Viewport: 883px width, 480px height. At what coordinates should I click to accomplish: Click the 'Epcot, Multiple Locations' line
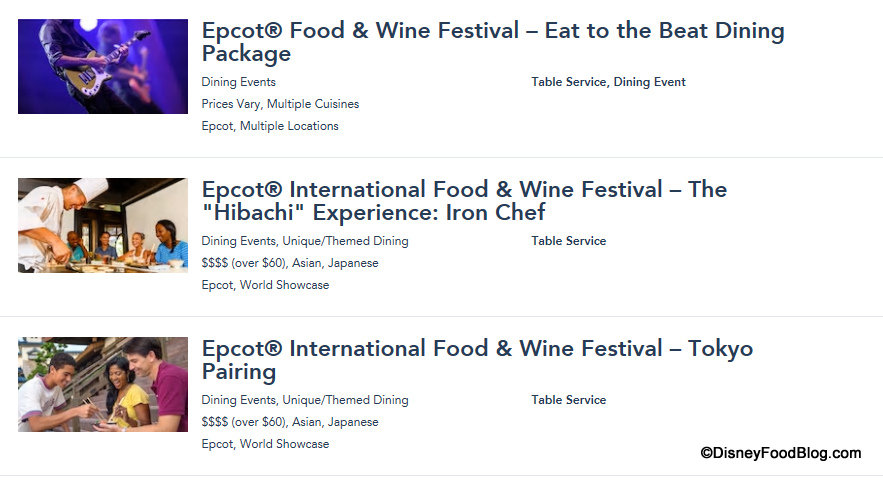[x=270, y=126]
